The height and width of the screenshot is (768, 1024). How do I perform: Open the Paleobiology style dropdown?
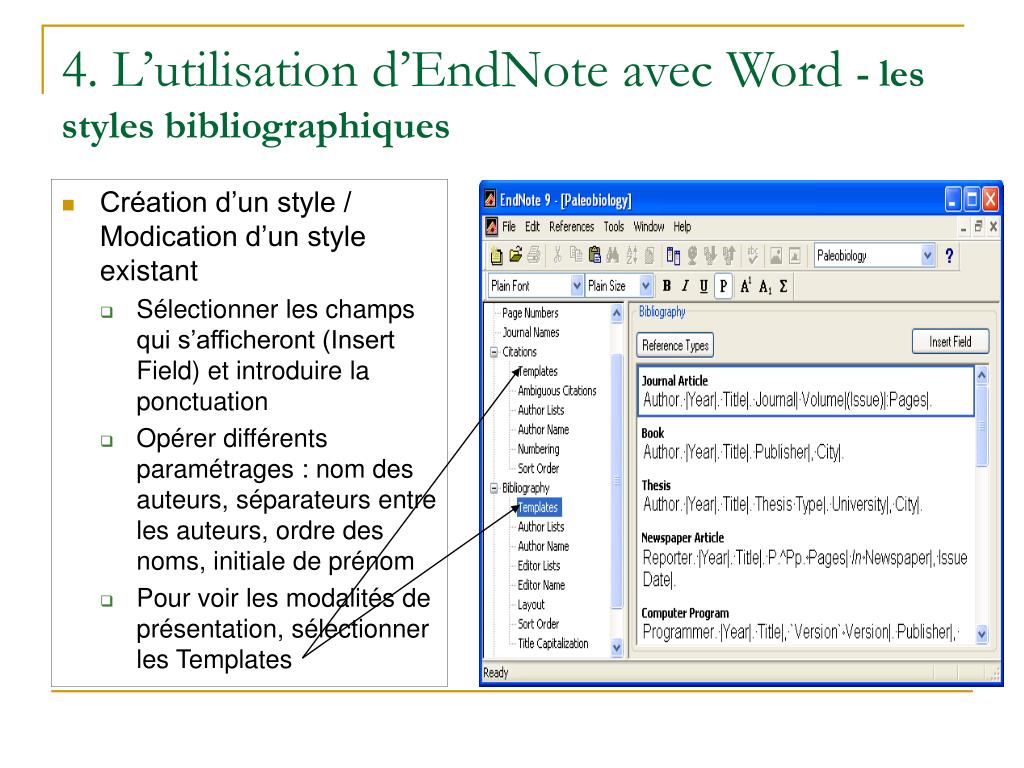click(927, 255)
